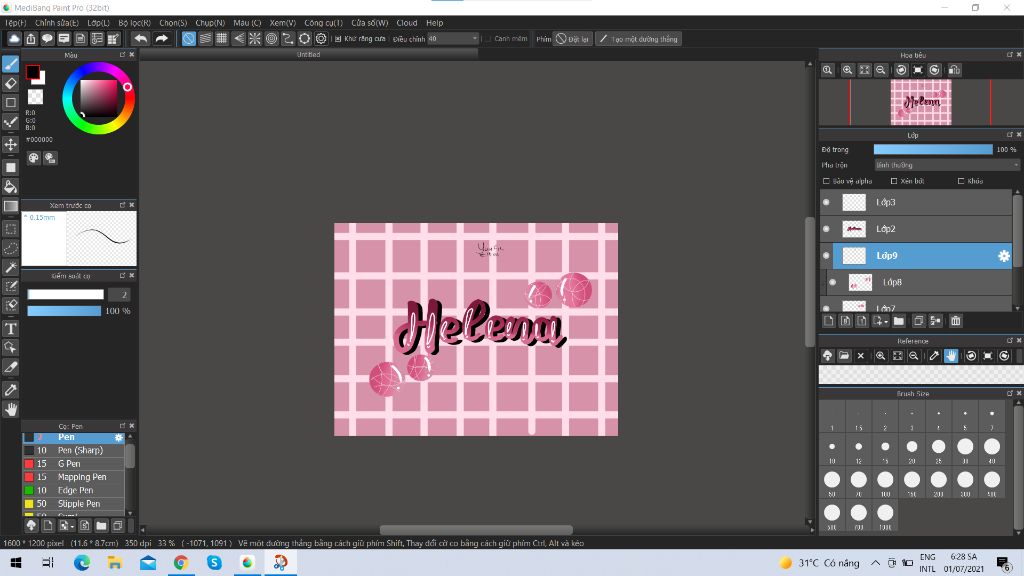Image resolution: width=1024 pixels, height=576 pixels.
Task: Open the Cloud menu
Action: (x=407, y=23)
